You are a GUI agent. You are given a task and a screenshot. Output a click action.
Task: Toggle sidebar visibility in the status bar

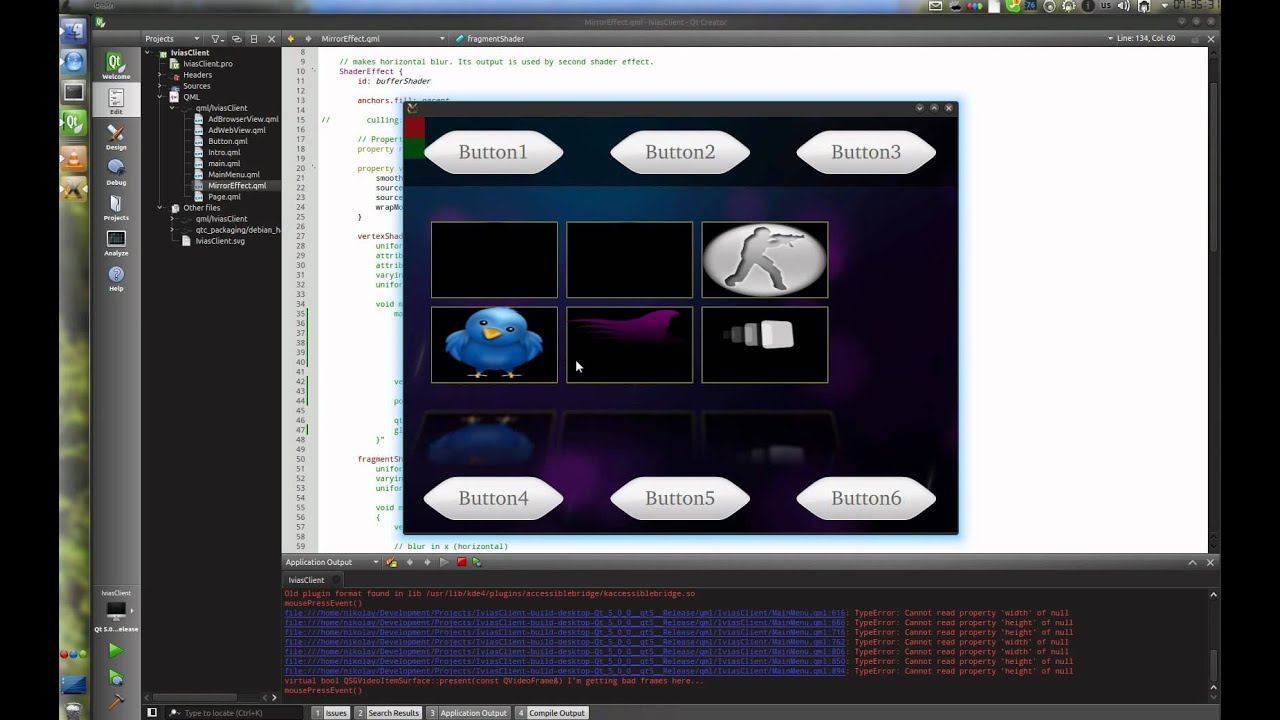point(152,713)
